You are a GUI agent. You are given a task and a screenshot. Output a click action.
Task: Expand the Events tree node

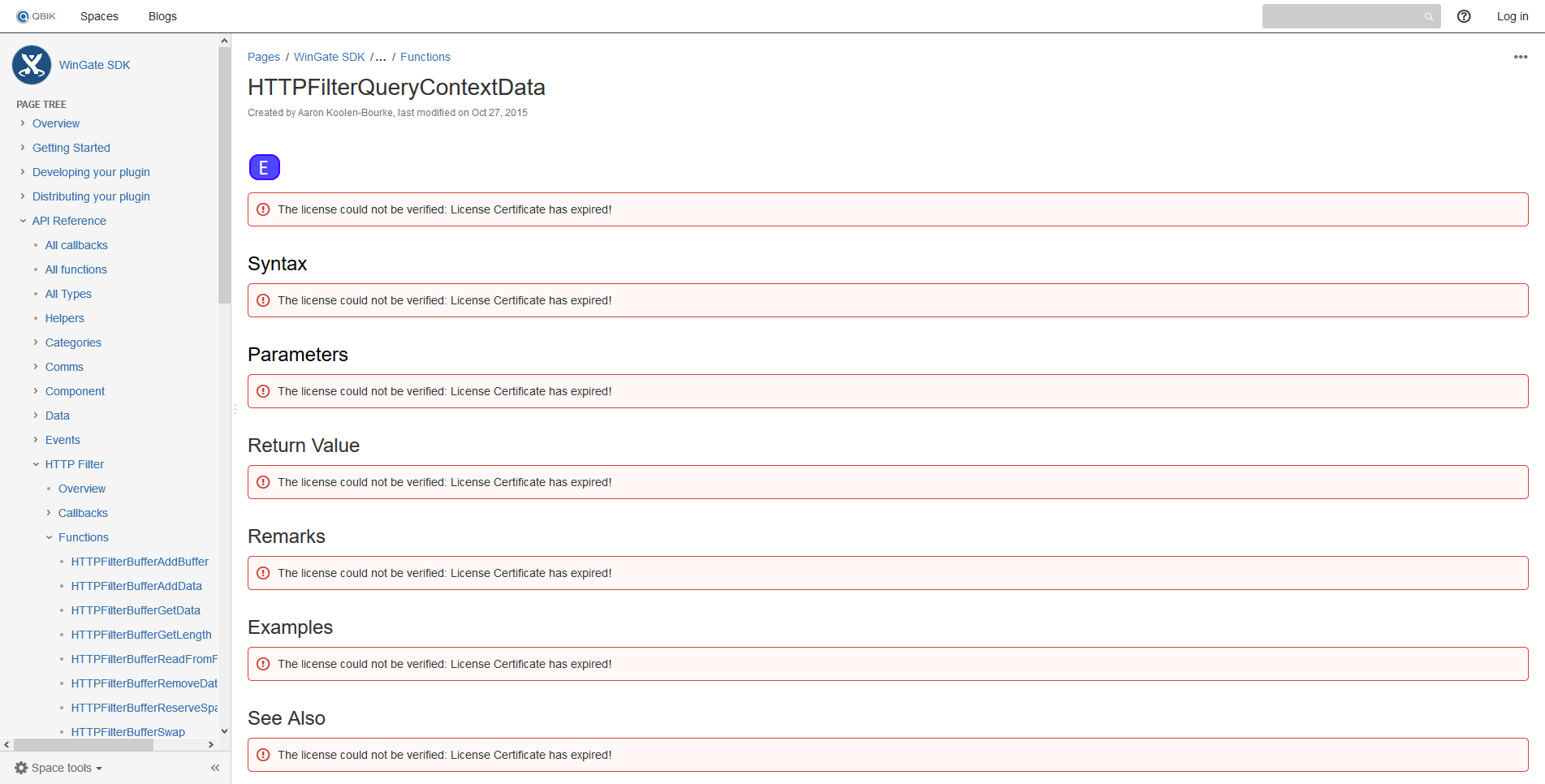click(x=36, y=440)
